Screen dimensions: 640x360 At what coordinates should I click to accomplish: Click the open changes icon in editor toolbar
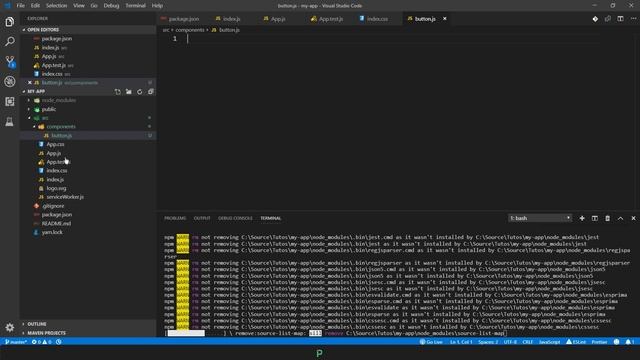[x=595, y=19]
